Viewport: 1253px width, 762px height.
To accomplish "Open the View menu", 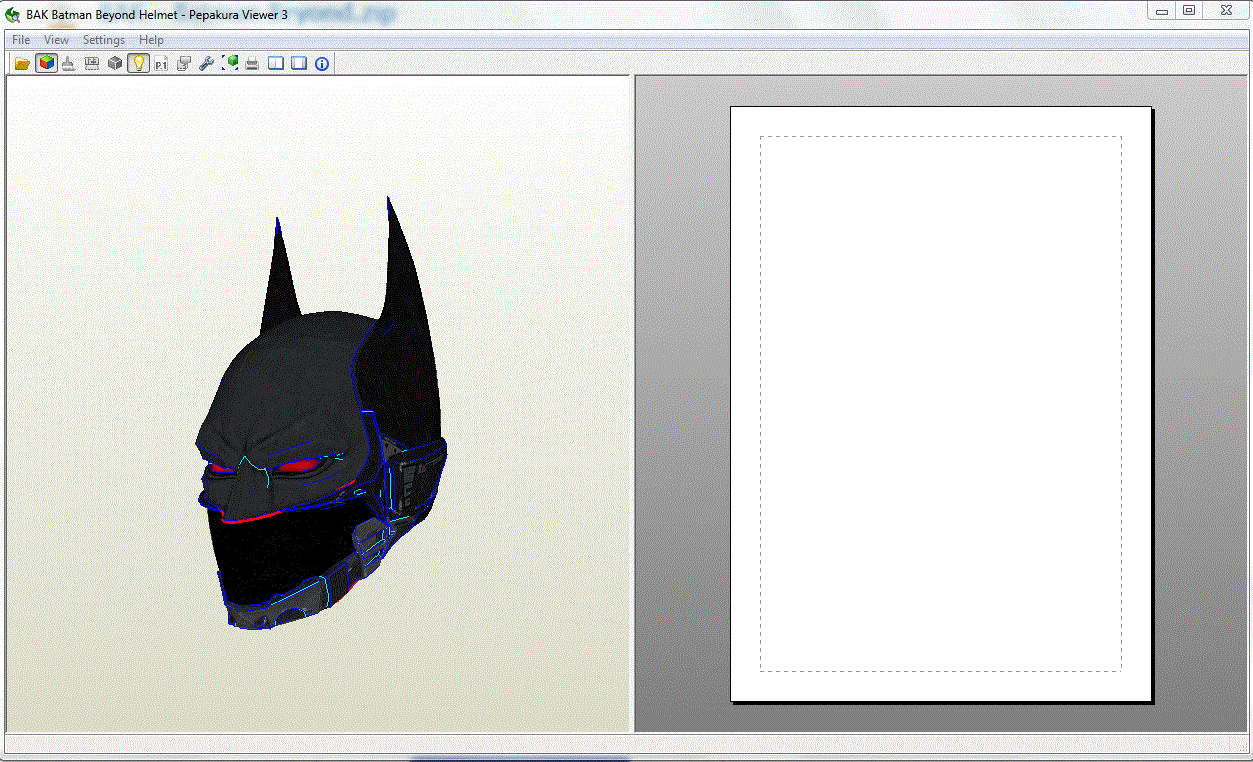I will pos(56,40).
